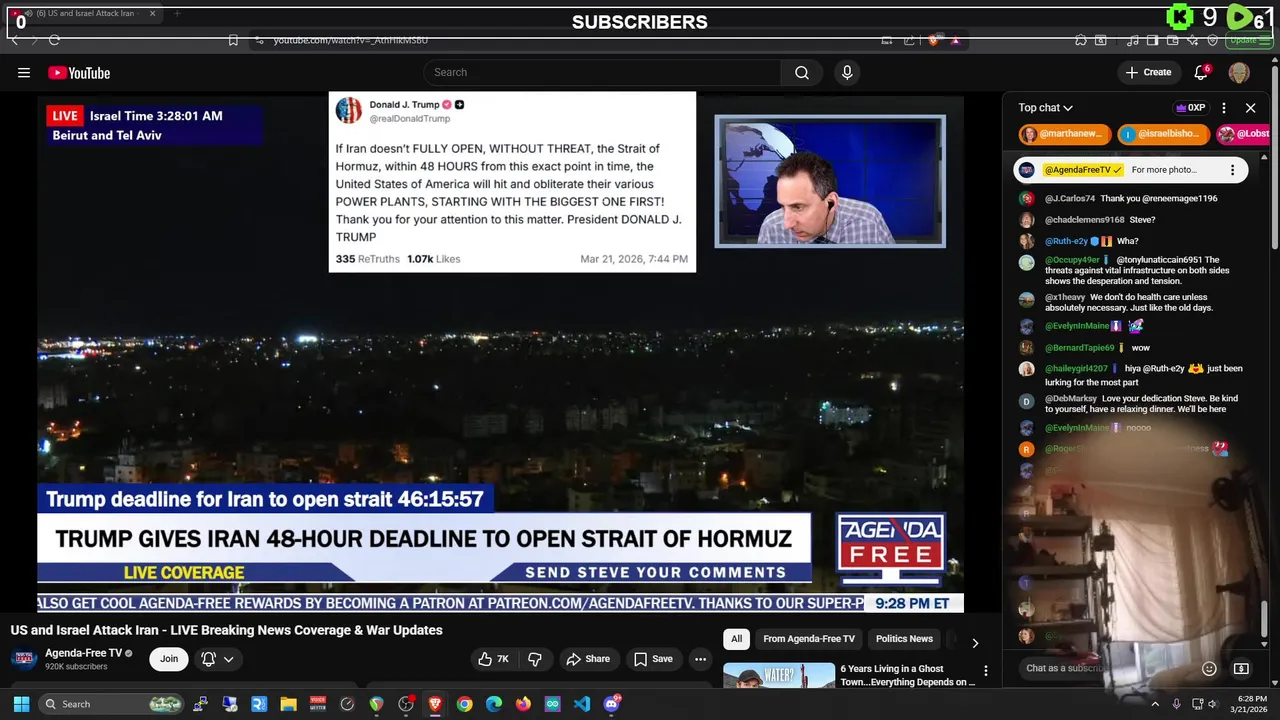Click the Create button
1280x720 pixels.
[1148, 72]
